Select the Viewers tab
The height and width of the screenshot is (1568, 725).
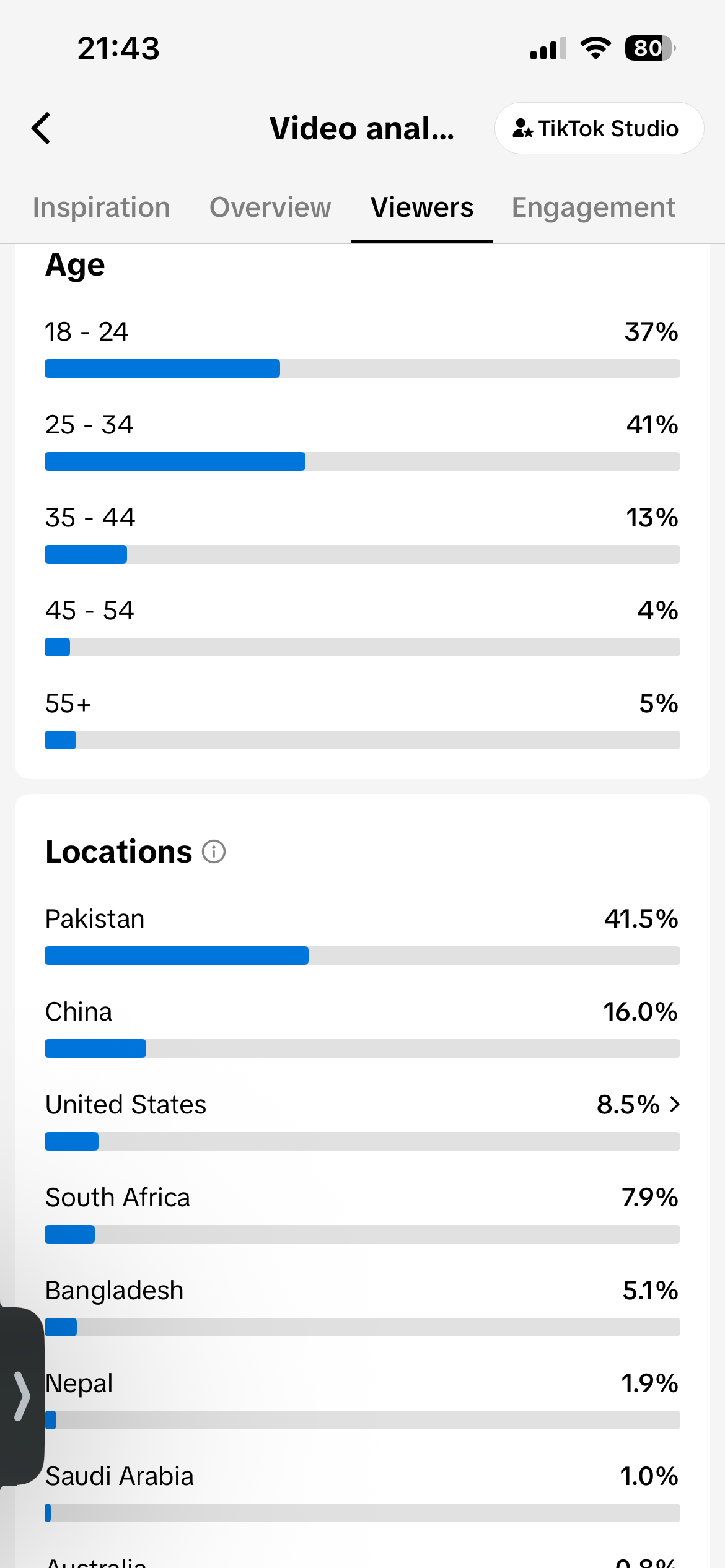coord(422,207)
